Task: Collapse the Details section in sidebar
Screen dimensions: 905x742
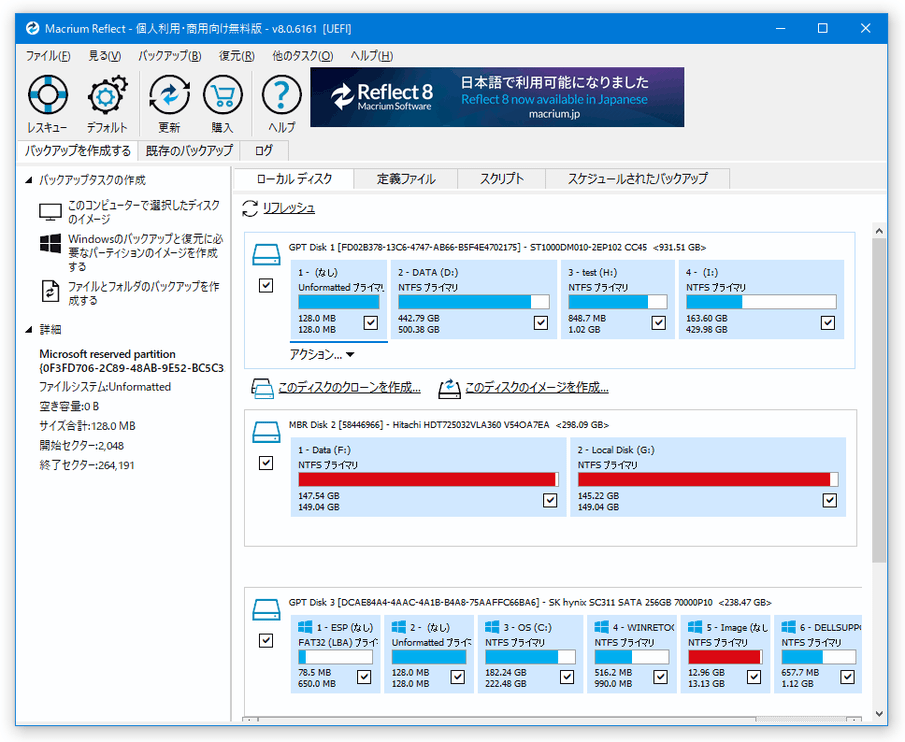Action: 29,329
